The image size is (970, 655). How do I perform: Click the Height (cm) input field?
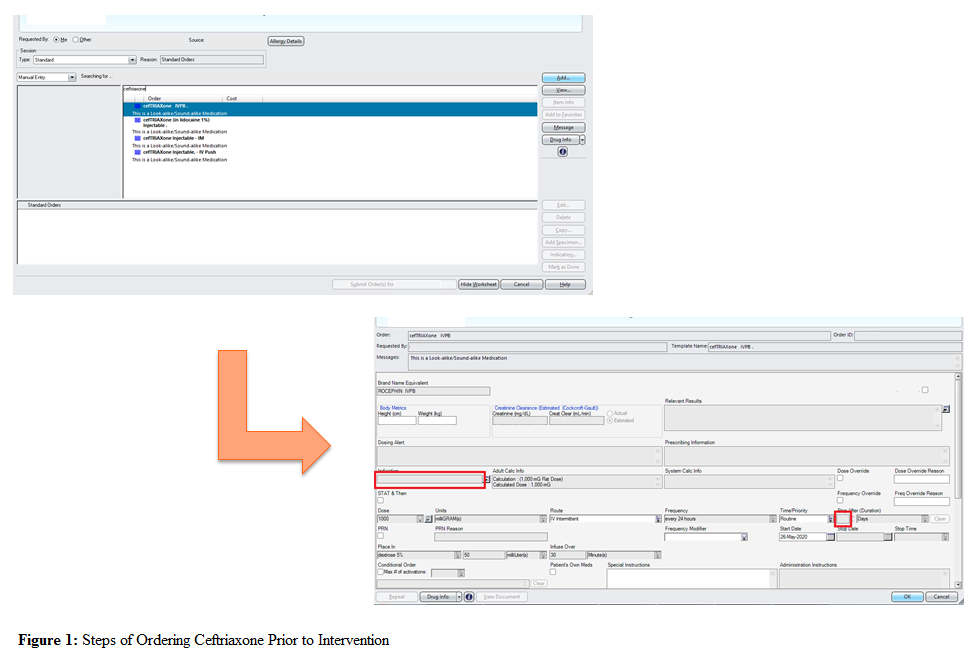pyautogui.click(x=396, y=421)
